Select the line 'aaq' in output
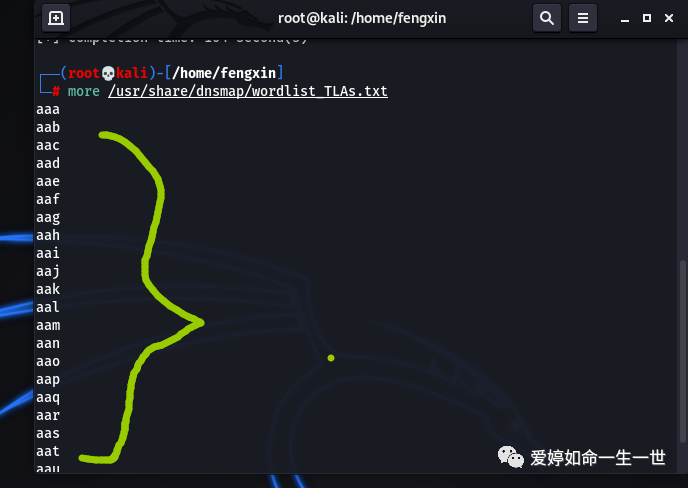Image resolution: width=688 pixels, height=488 pixels. click(x=48, y=398)
